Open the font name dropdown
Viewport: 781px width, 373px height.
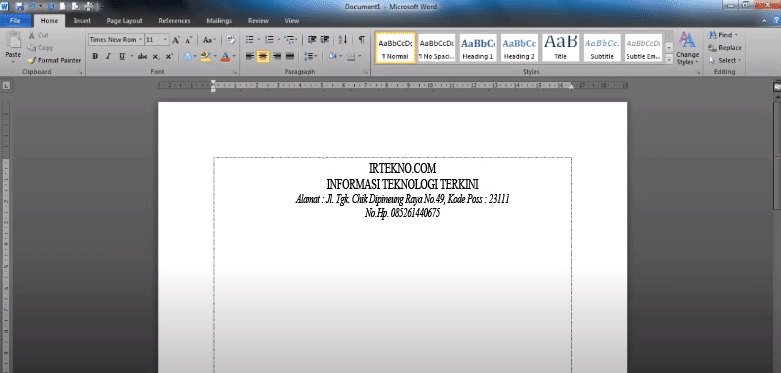click(x=141, y=40)
